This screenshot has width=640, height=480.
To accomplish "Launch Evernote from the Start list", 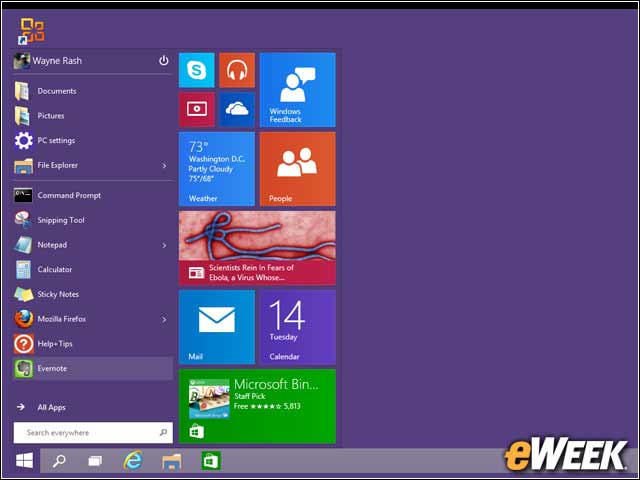I will [93, 368].
